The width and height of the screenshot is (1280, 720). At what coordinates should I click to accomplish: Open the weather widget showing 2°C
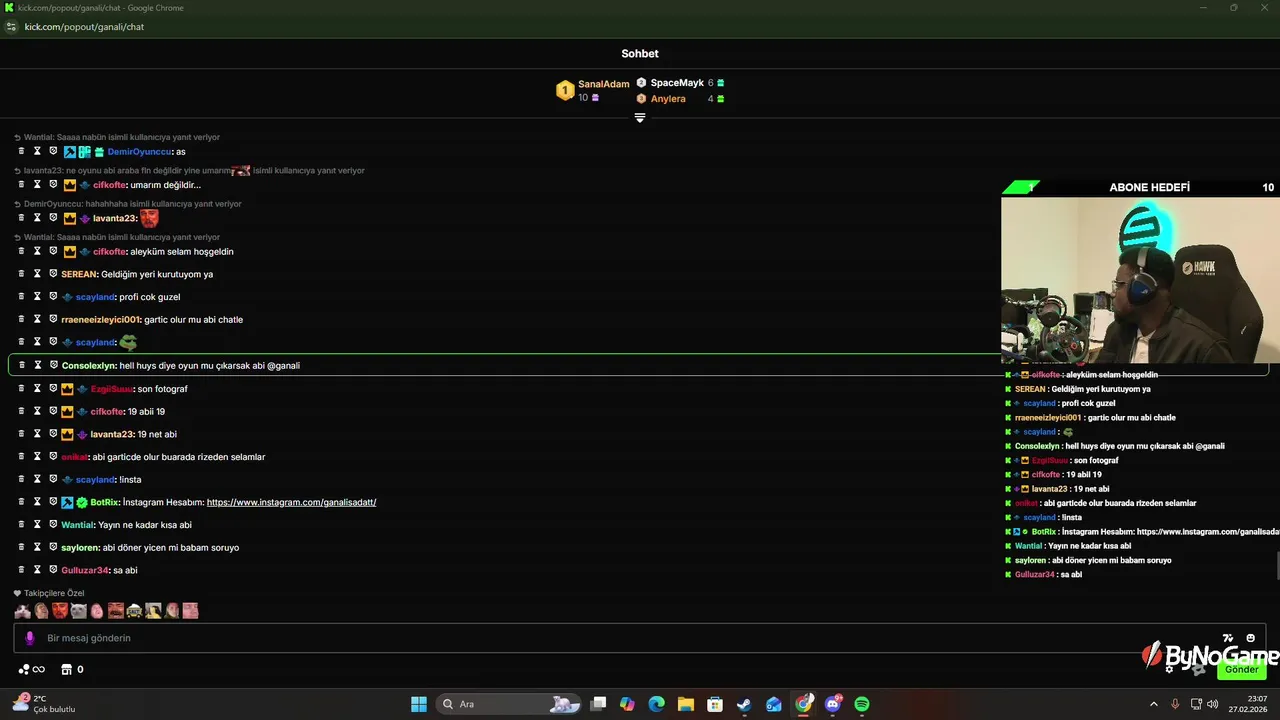[44, 704]
